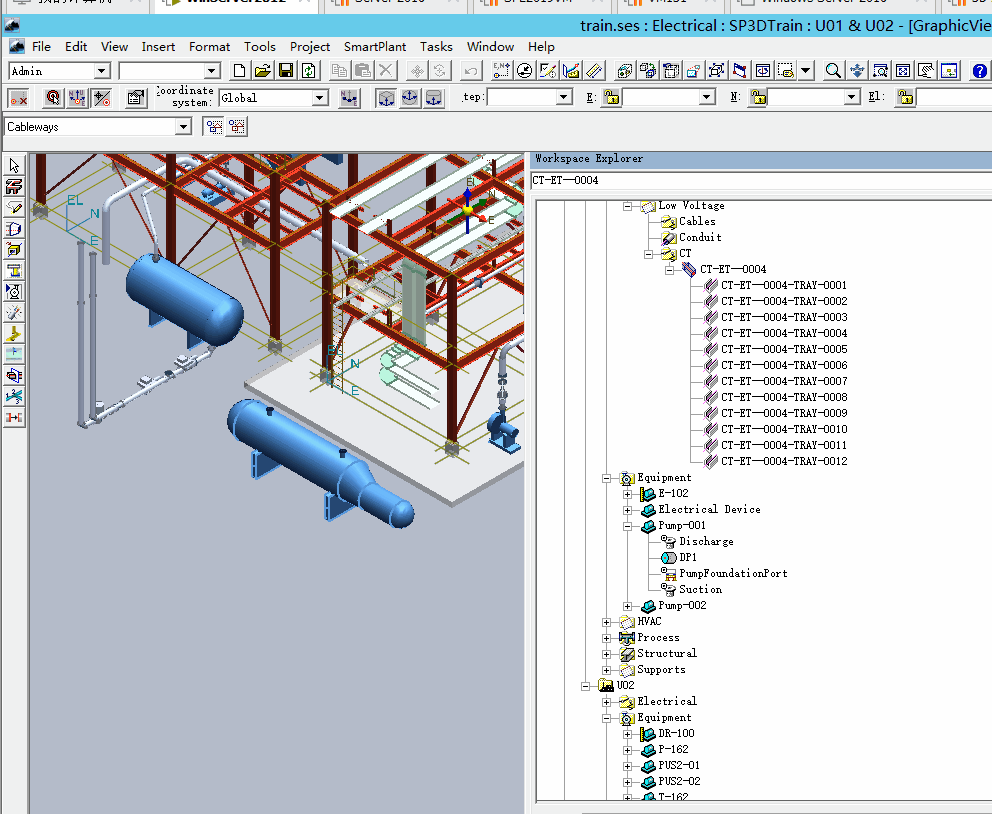Save the session with the floppy icon
The image size is (992, 814).
click(x=286, y=71)
